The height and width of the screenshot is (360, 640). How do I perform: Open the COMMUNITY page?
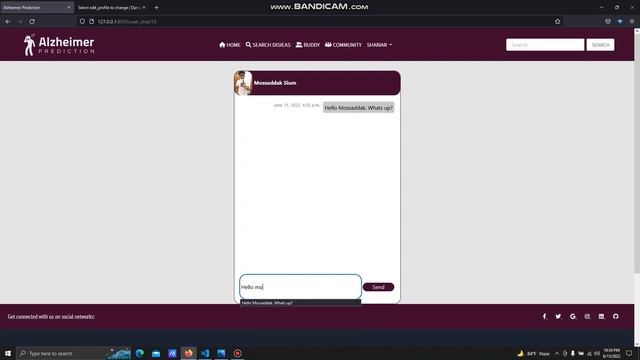click(343, 45)
